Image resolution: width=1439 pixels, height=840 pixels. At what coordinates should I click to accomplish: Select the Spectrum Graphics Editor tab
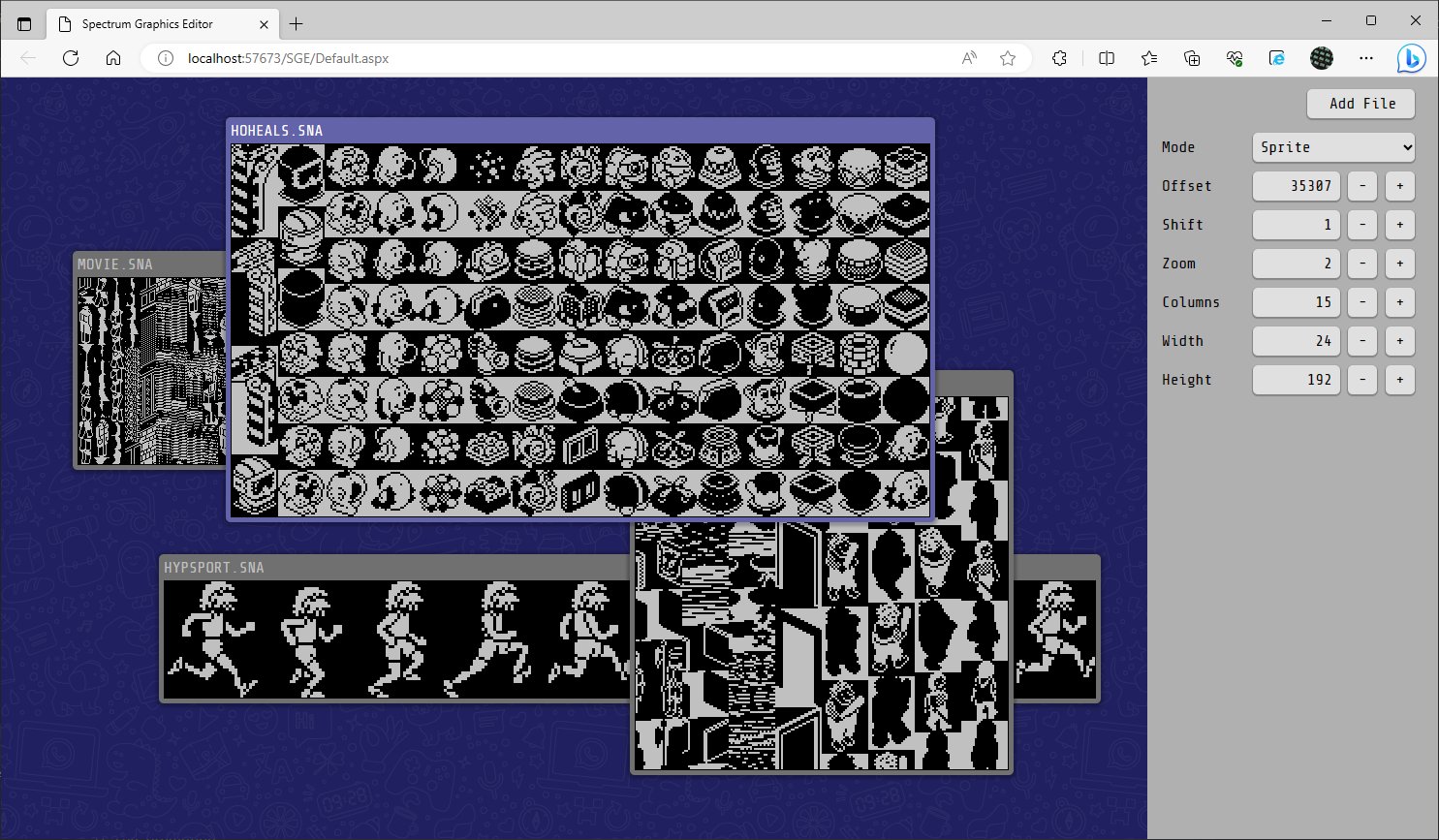pos(161,24)
